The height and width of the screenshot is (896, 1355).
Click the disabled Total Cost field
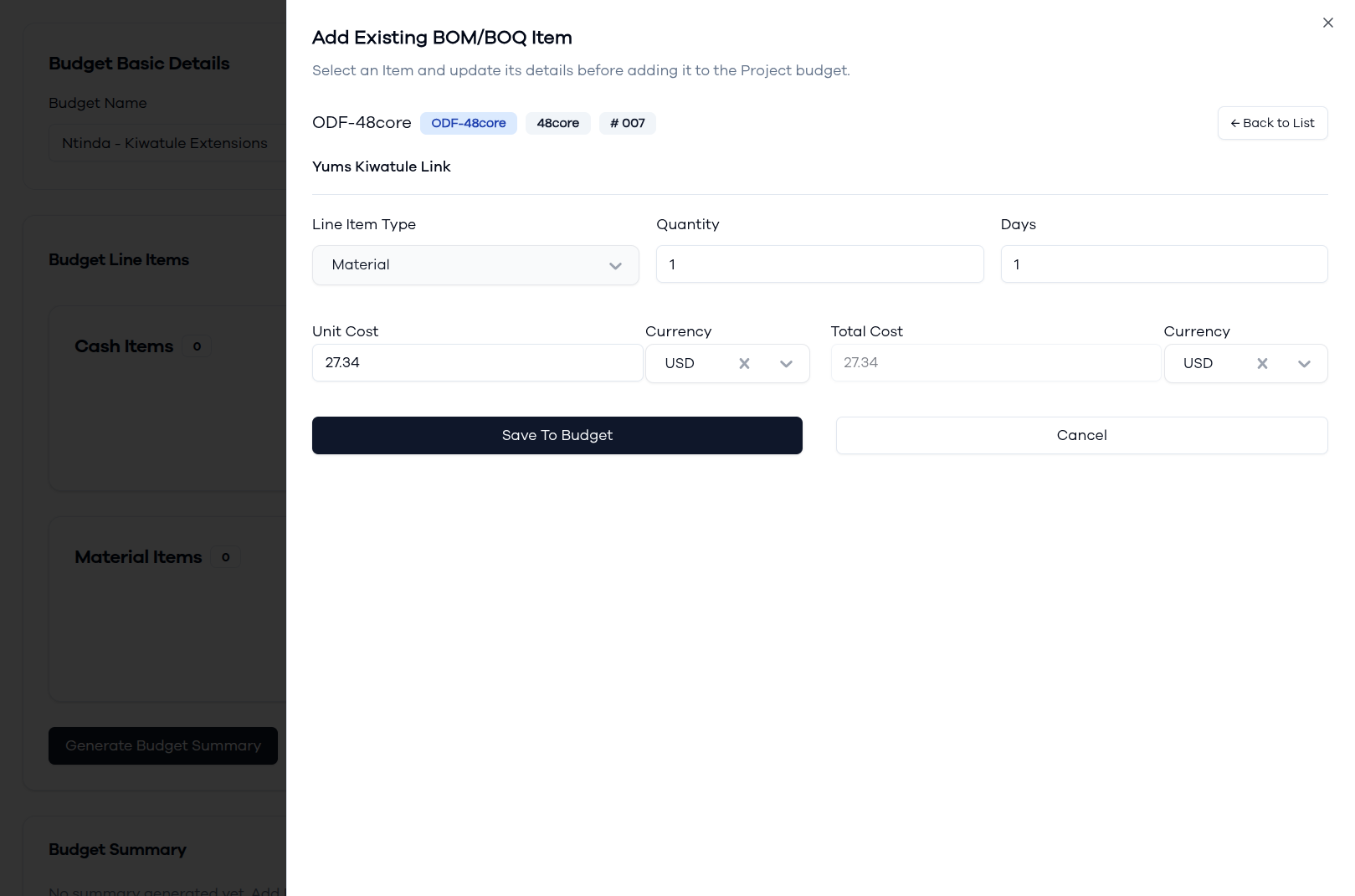point(996,362)
